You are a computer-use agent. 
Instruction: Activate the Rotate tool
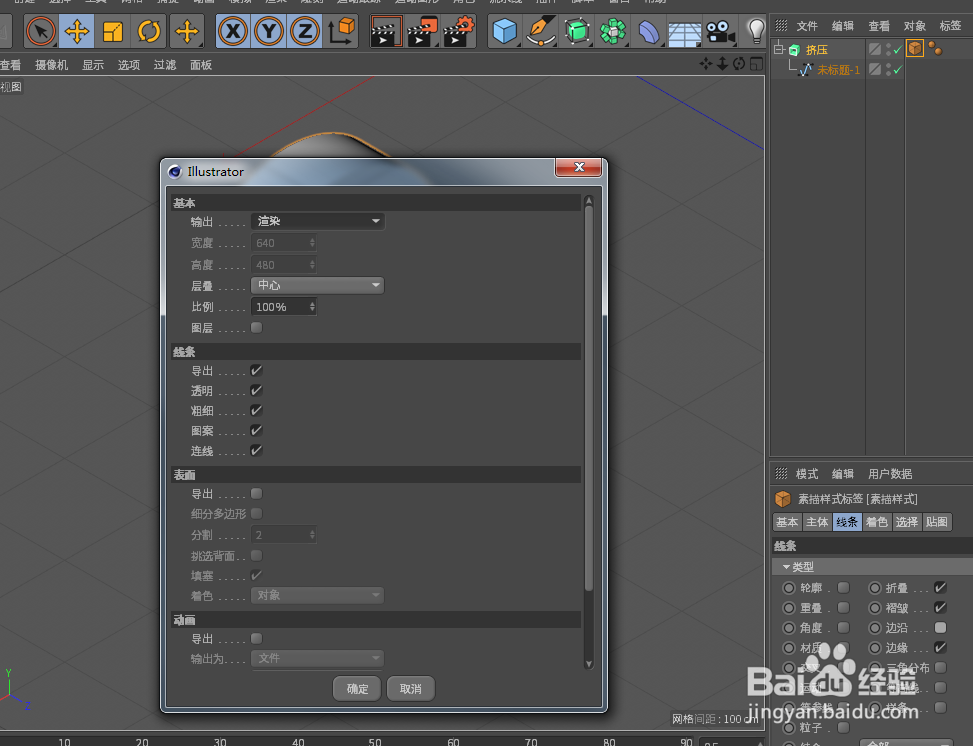coord(149,31)
